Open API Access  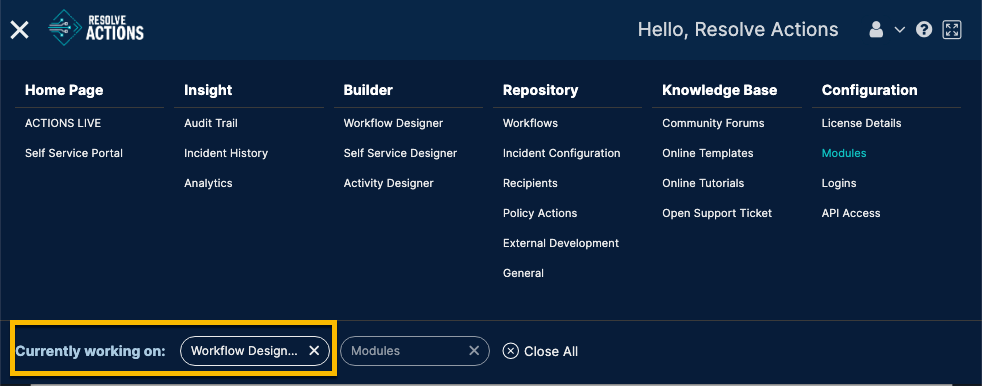pyautogui.click(x=850, y=214)
